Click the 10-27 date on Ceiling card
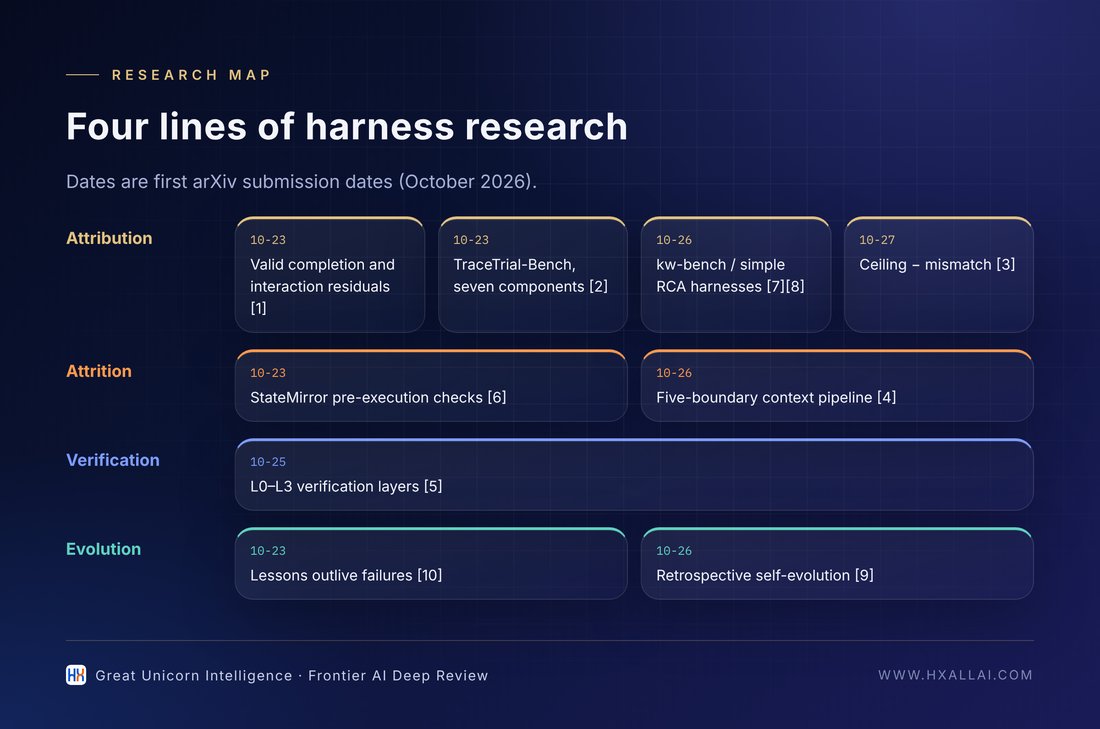This screenshot has width=1100, height=729. point(877,240)
